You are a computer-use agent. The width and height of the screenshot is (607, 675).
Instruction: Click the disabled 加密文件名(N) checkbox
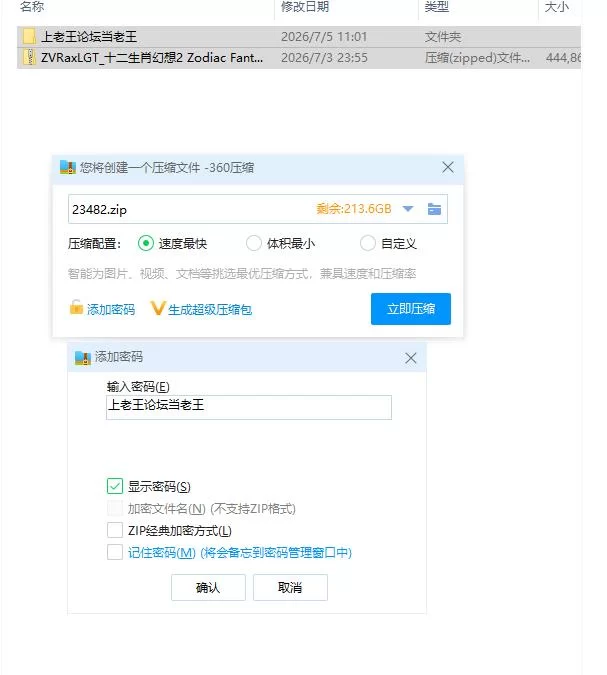[115, 508]
